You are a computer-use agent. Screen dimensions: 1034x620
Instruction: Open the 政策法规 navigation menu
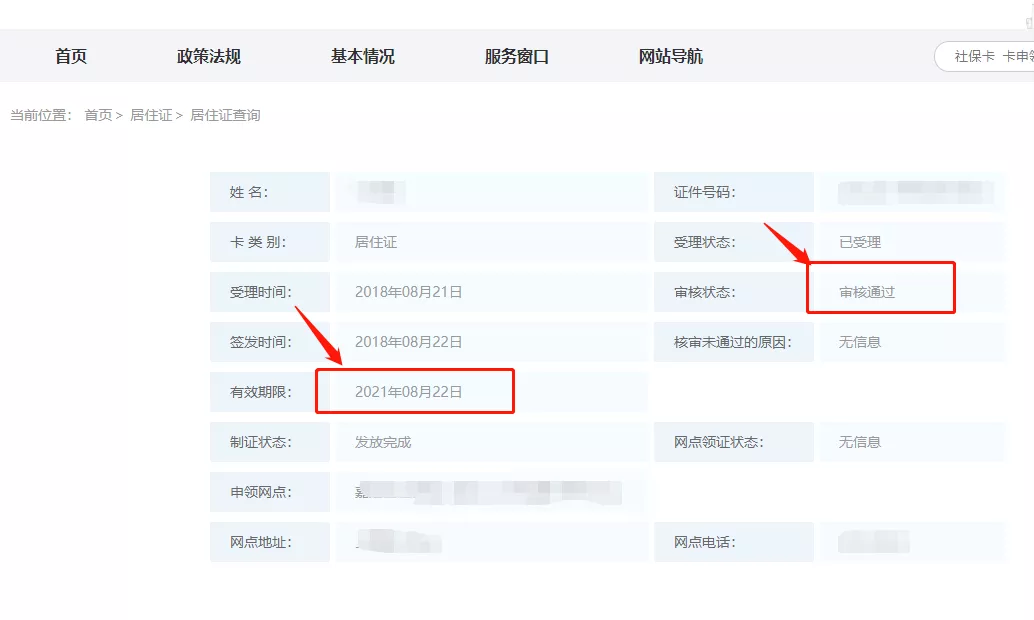[209, 57]
